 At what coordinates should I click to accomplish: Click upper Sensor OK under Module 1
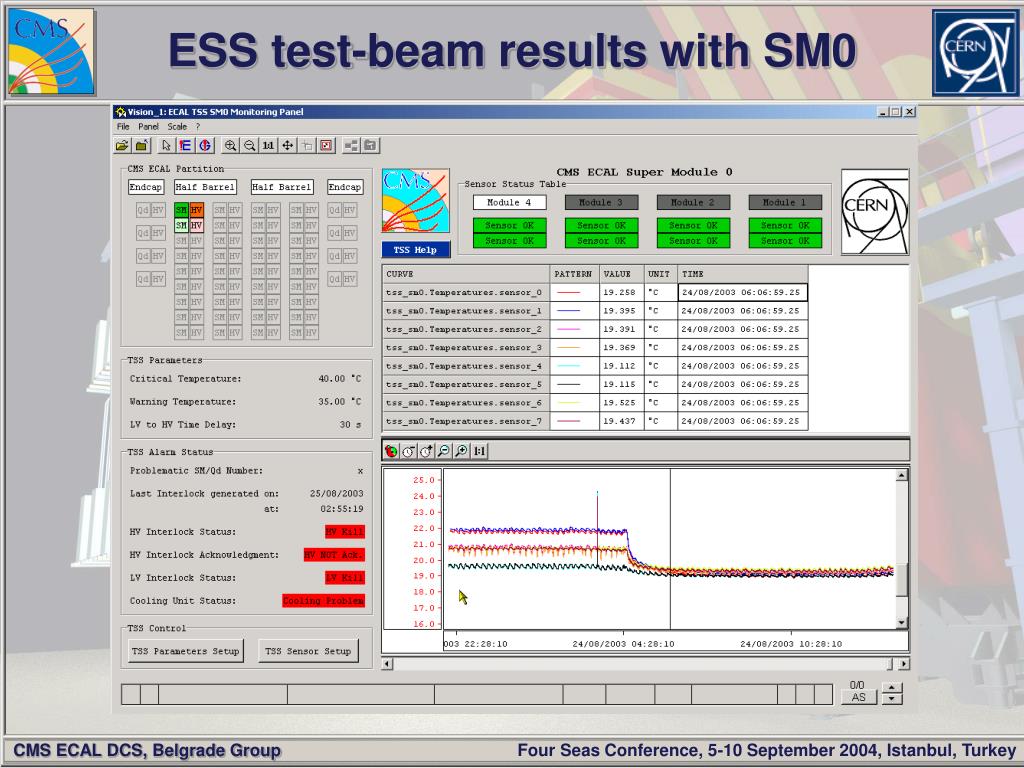click(x=785, y=225)
